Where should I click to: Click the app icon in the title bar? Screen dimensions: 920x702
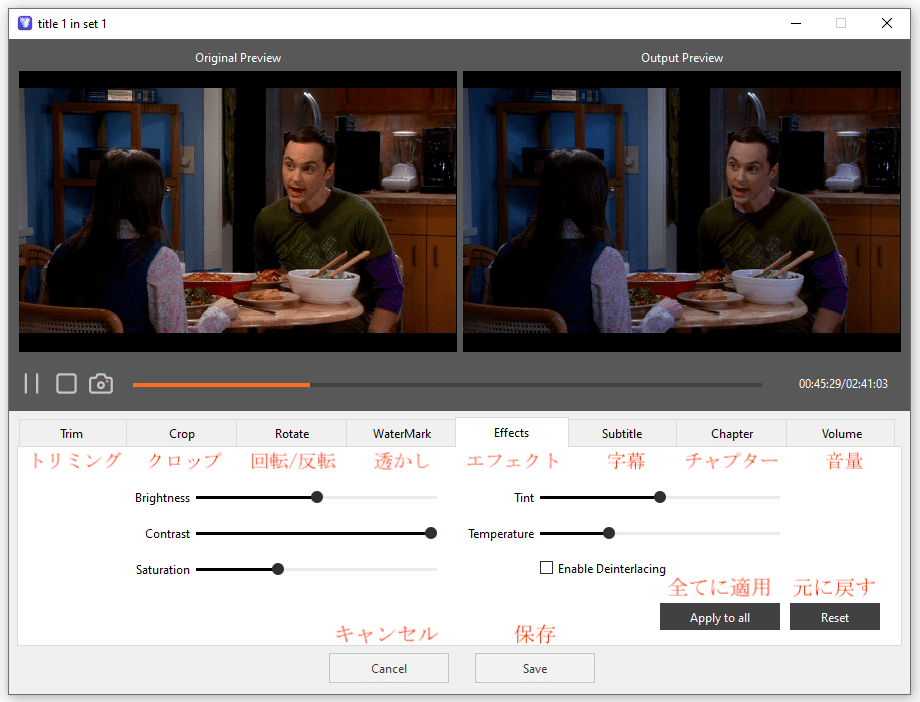25,23
